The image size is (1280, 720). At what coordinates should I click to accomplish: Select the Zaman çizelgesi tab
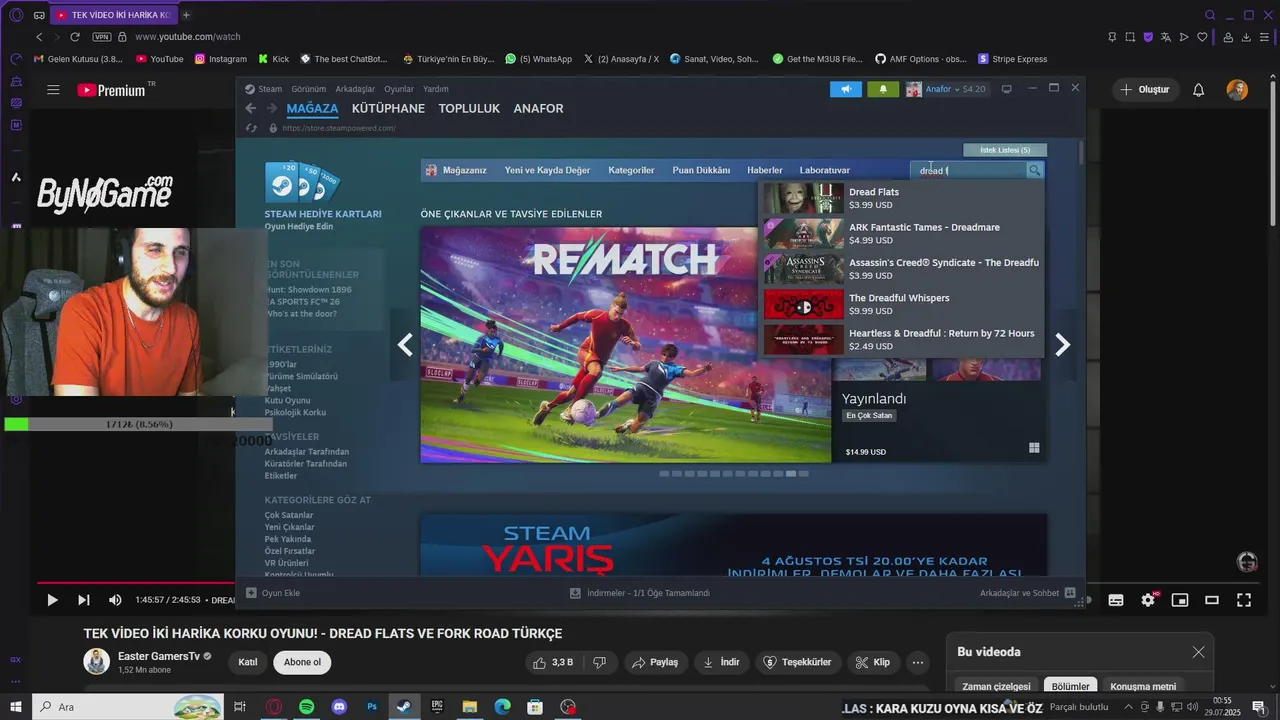pos(996,686)
